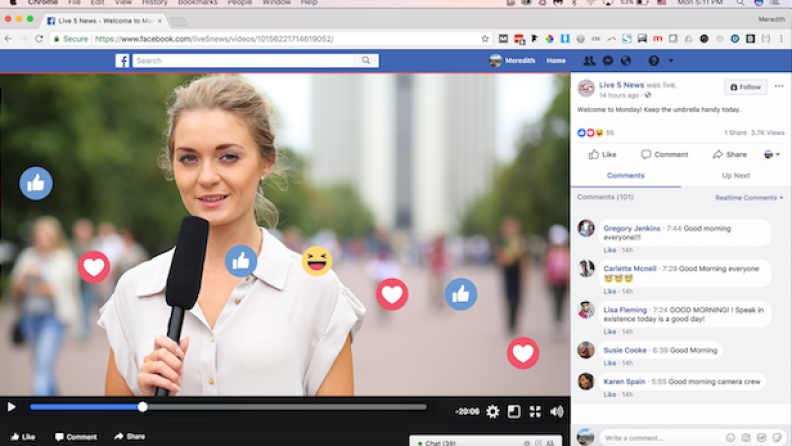Screen dimensions: 792x446
Task: Open Friend Requests icon
Action: [589, 61]
